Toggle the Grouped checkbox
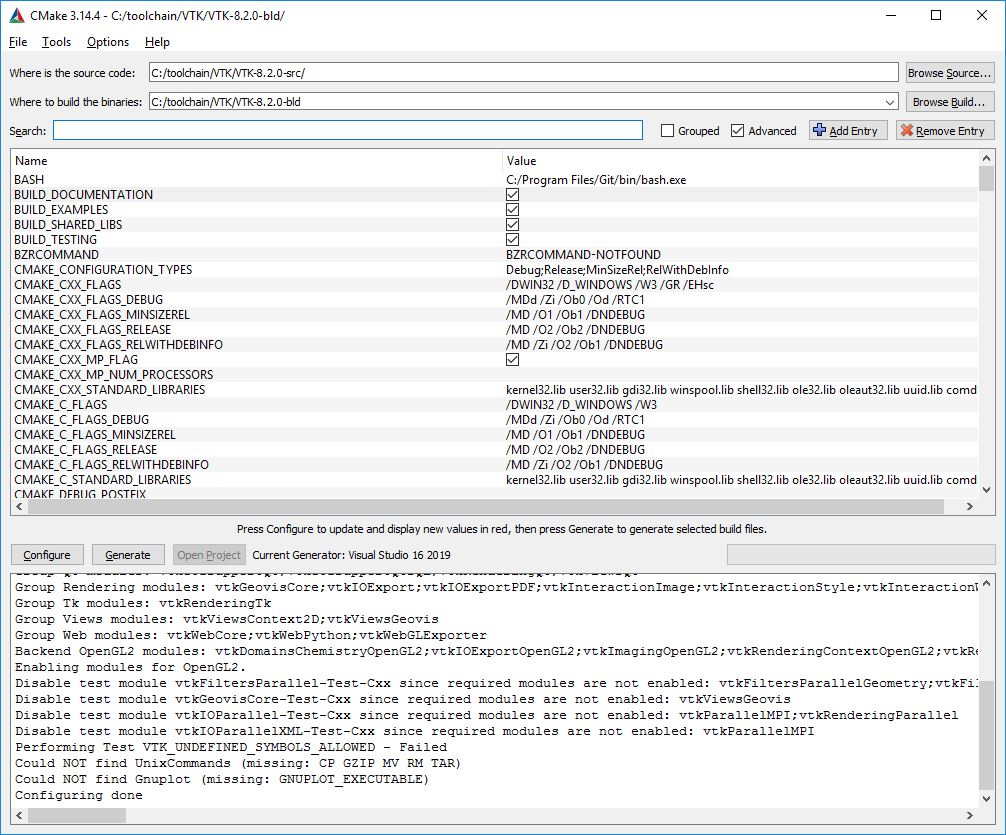Viewport: 1006px width, 835px height. (x=667, y=131)
